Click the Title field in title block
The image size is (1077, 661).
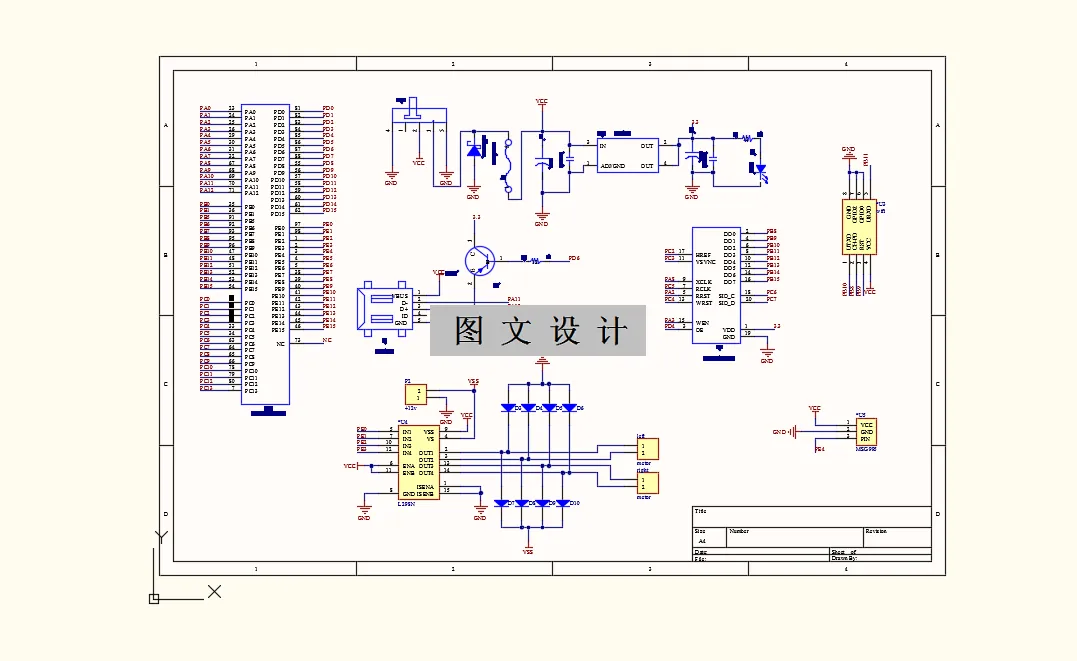pyautogui.click(x=811, y=517)
